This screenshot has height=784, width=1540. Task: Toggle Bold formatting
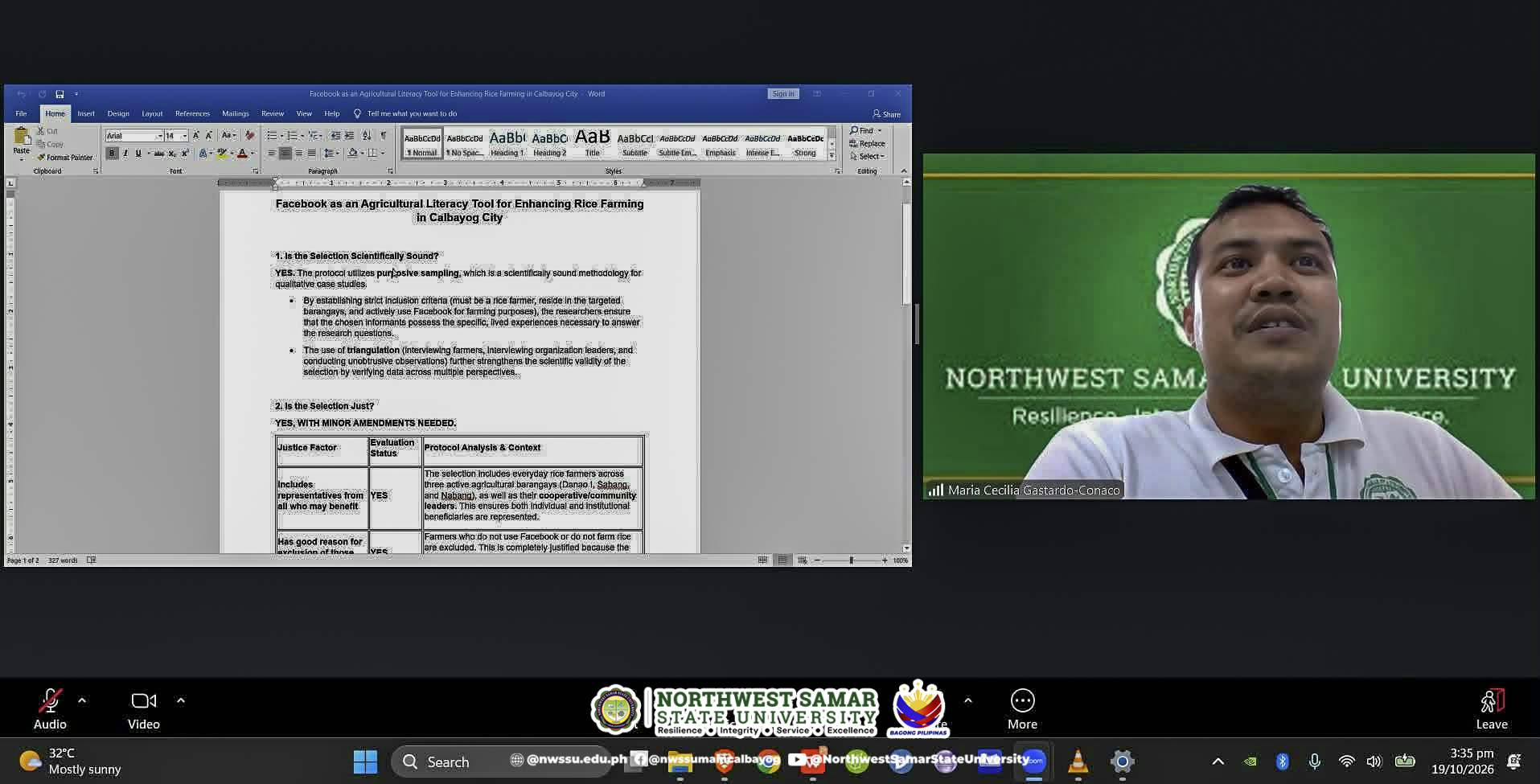click(x=112, y=154)
